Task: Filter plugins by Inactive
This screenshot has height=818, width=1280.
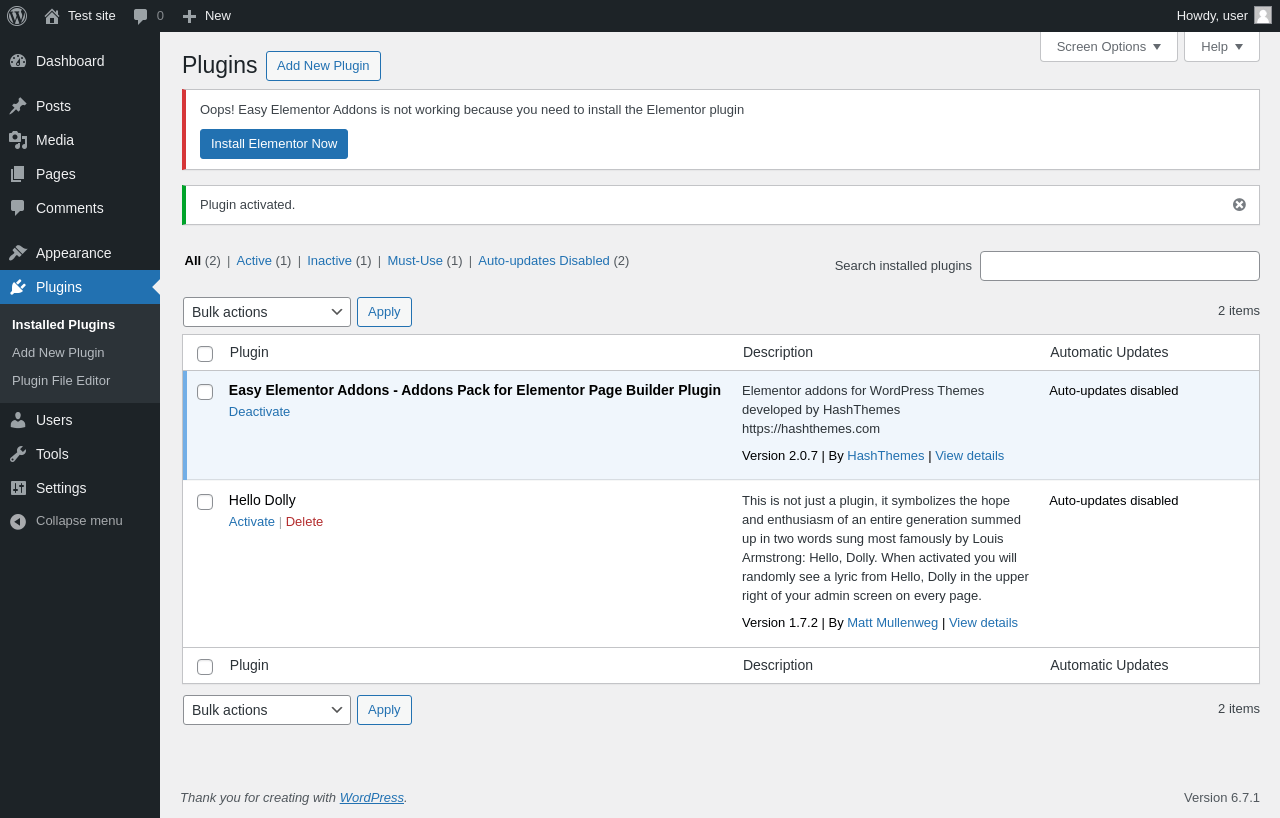Action: click(329, 261)
